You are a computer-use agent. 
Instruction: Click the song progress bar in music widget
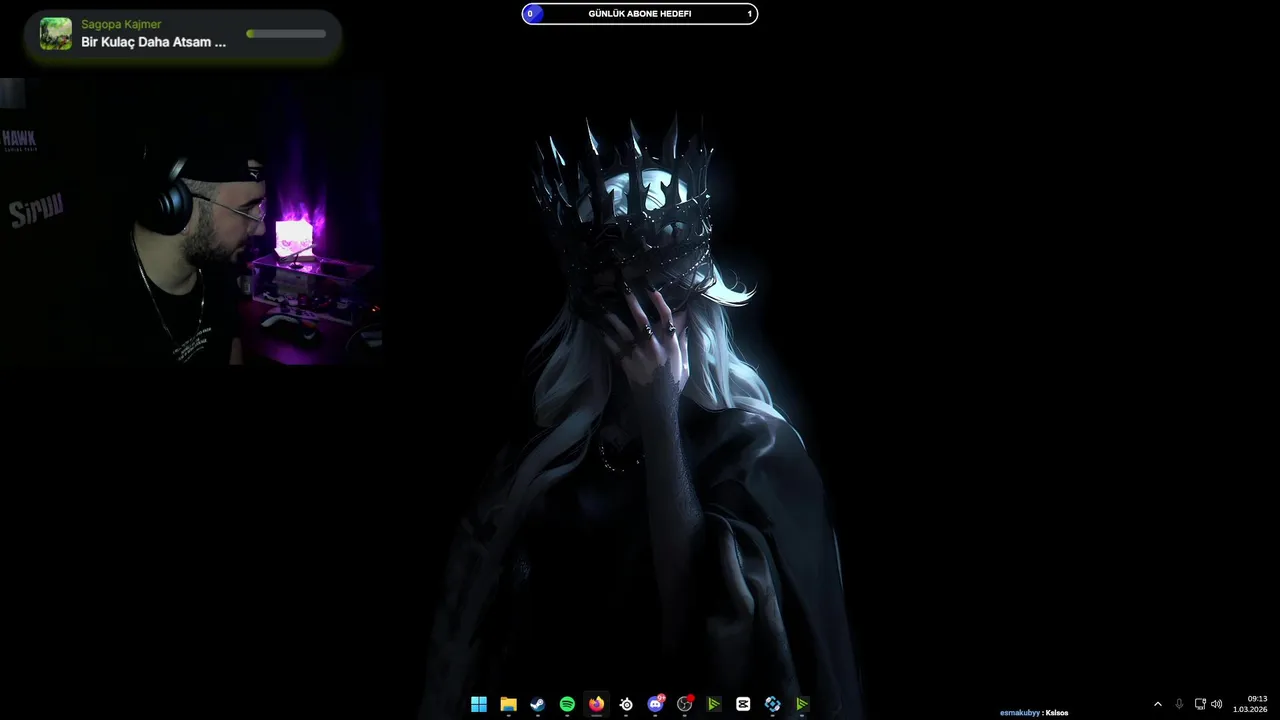[286, 34]
